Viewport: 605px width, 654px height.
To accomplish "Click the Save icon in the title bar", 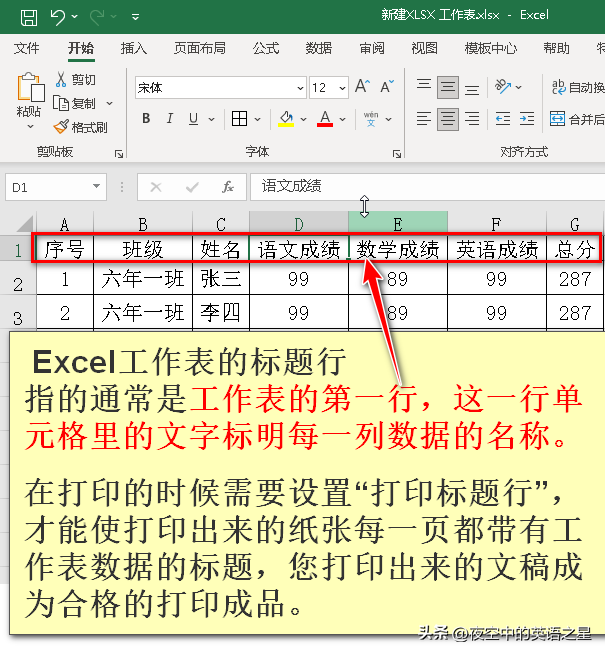I will click(29, 17).
